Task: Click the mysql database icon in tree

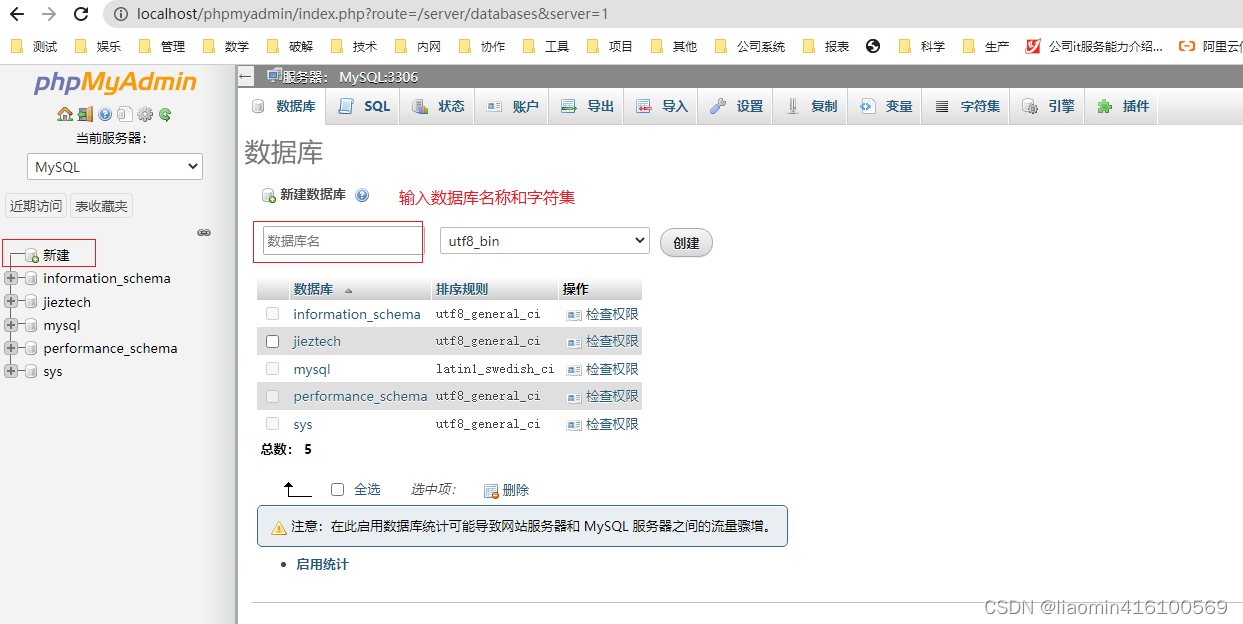Action: pyautogui.click(x=31, y=325)
